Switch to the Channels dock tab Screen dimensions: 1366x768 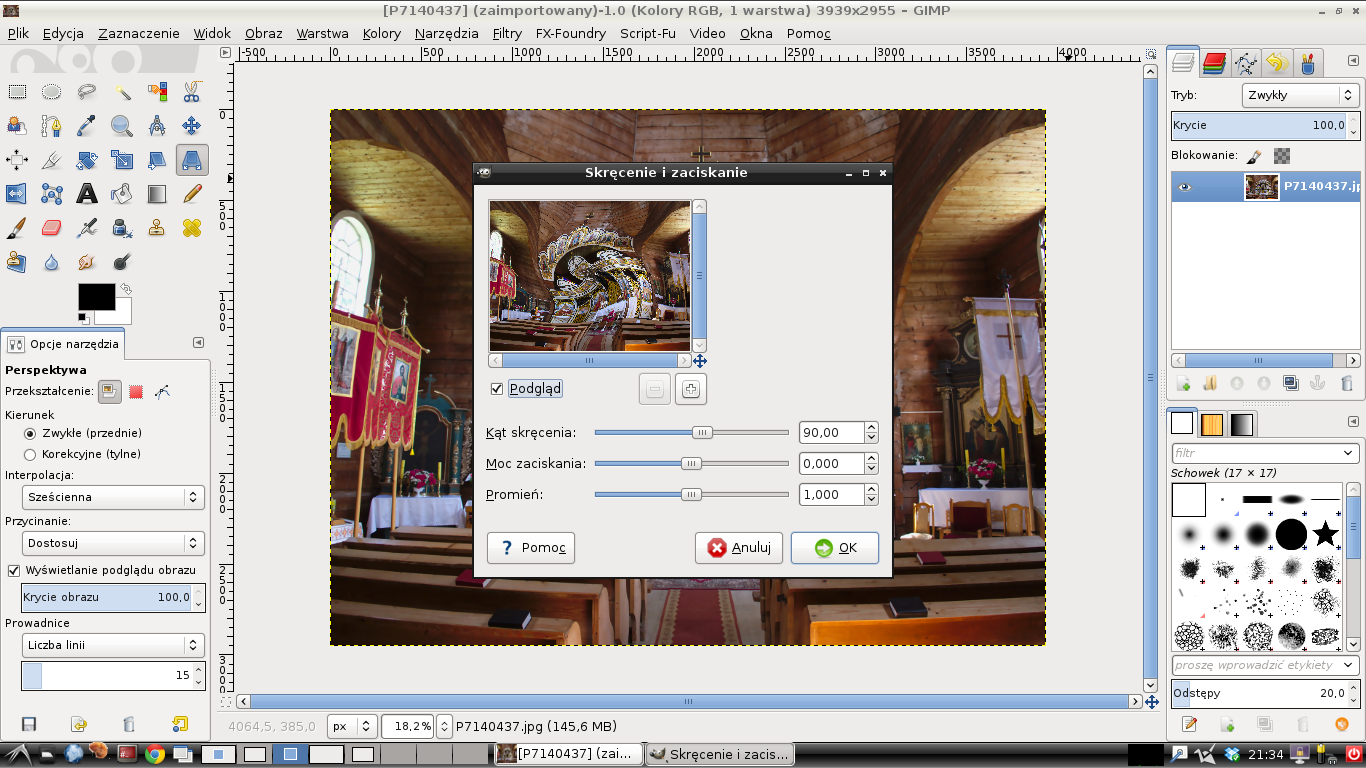coord(1214,64)
